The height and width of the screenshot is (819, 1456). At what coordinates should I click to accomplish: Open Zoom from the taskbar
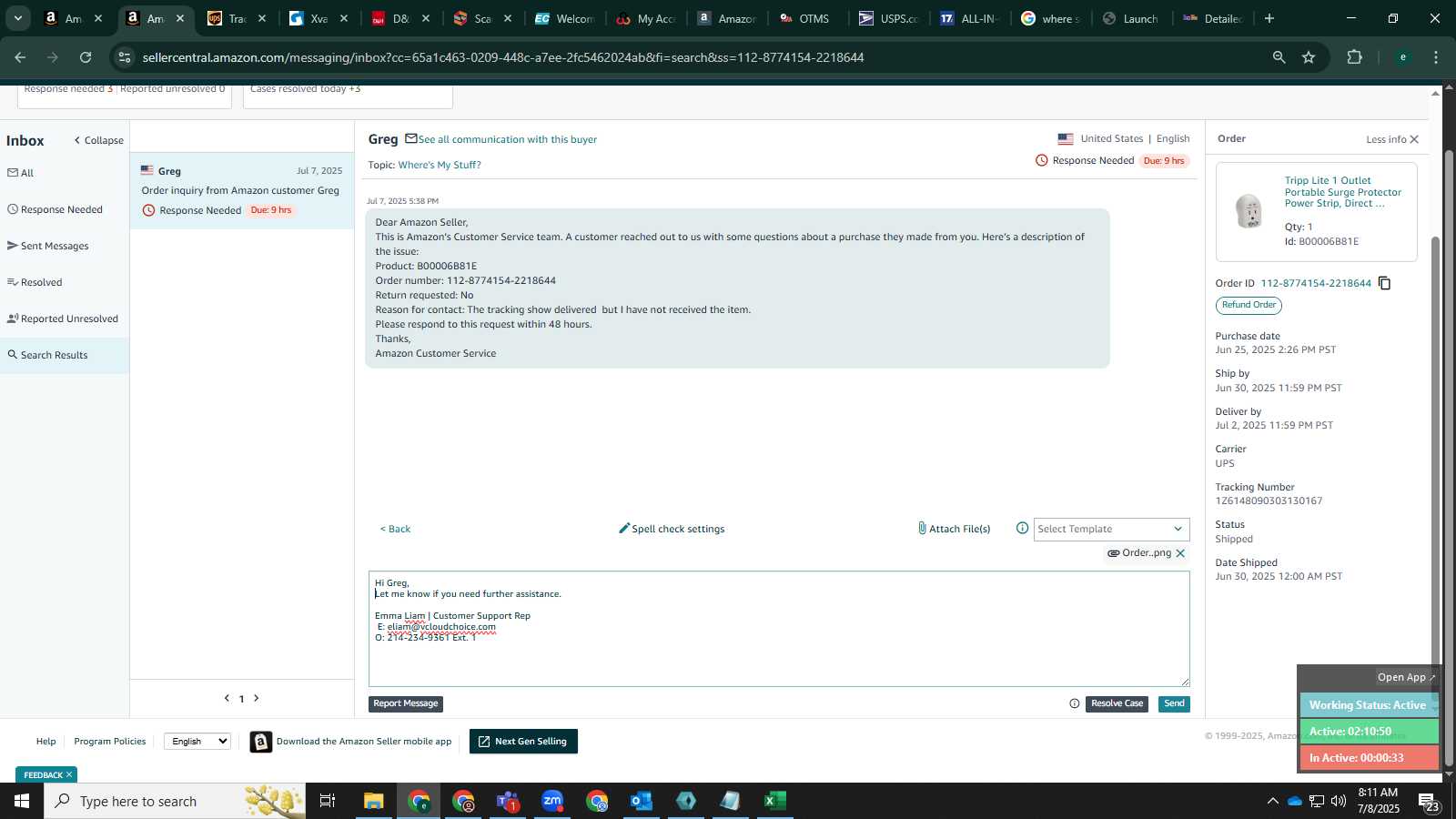click(x=552, y=801)
